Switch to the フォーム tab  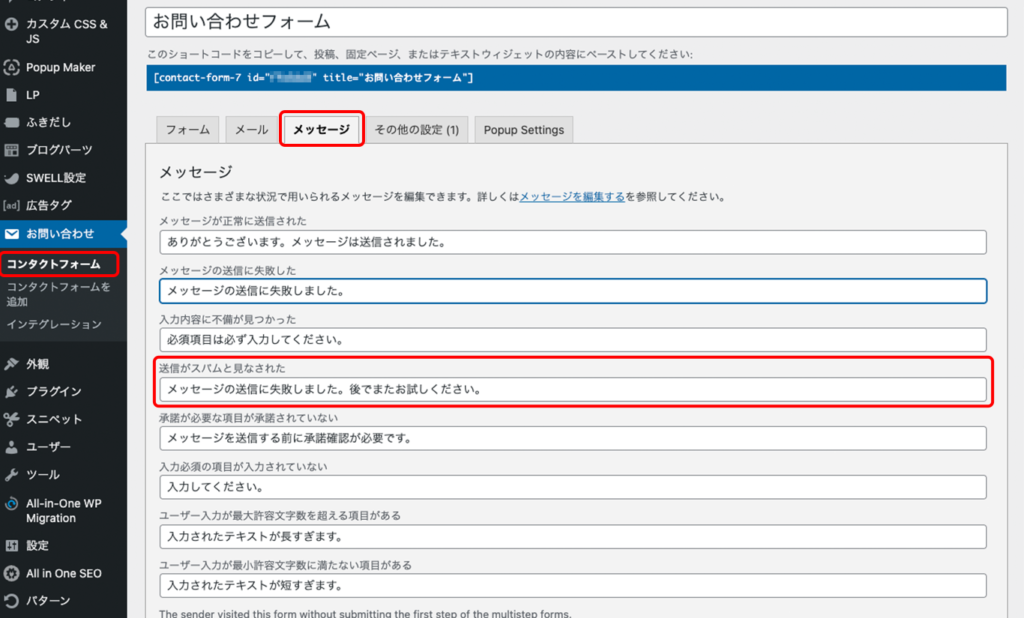(187, 130)
